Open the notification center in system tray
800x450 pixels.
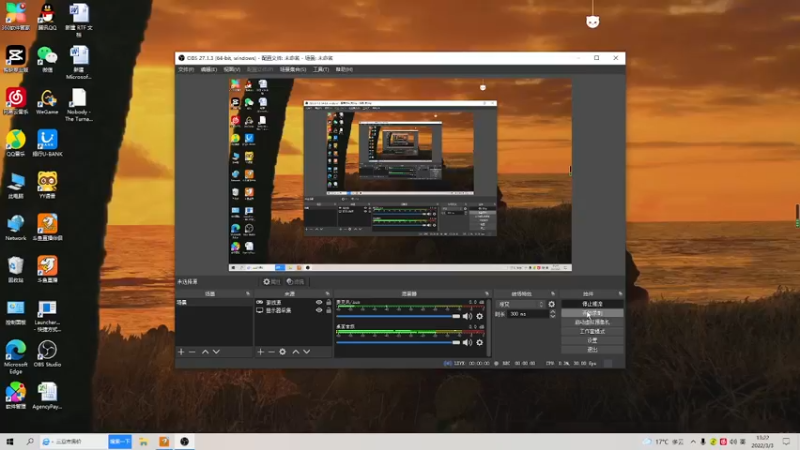point(786,442)
